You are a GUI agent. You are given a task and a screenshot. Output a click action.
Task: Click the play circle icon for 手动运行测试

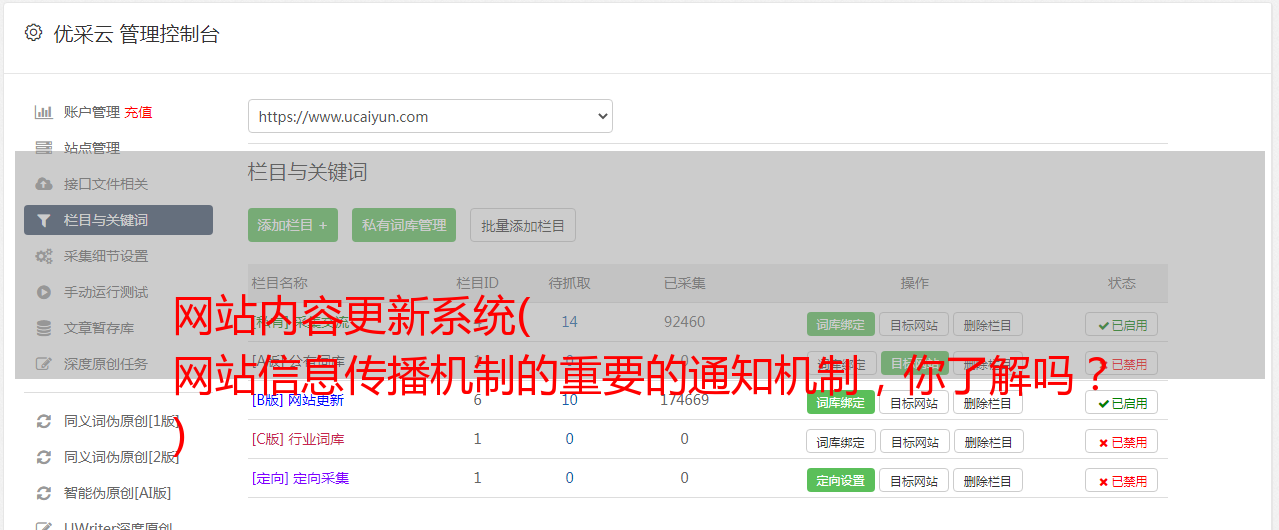click(x=44, y=292)
